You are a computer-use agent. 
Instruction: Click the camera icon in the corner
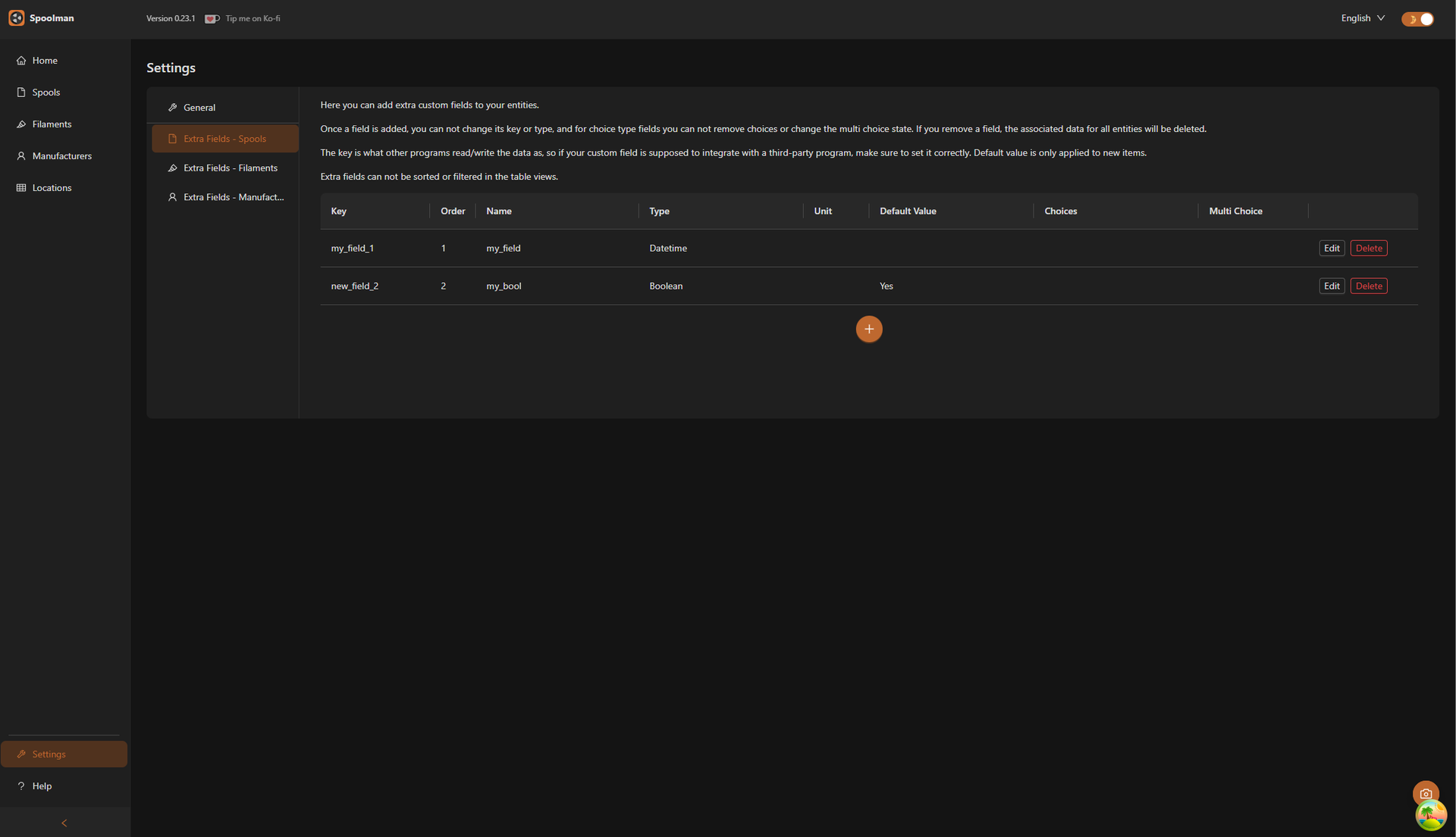click(x=1426, y=794)
